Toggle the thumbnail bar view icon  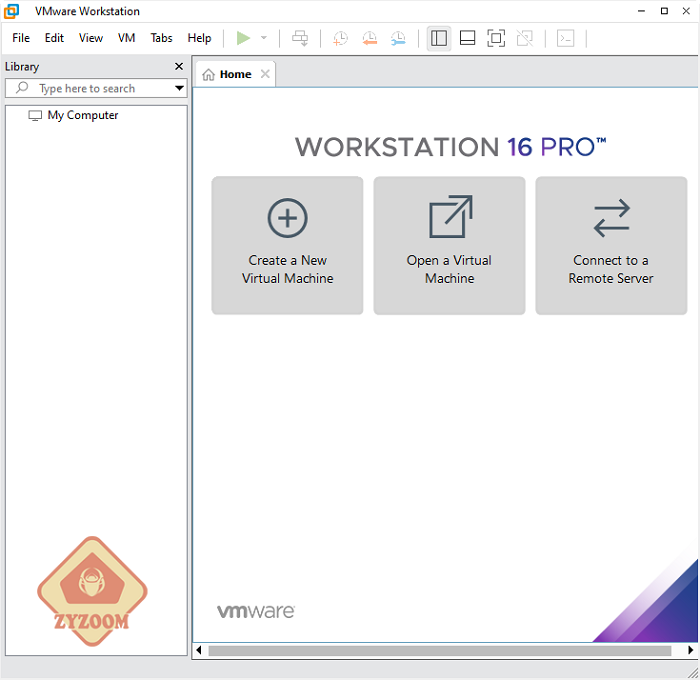[x=467, y=38]
